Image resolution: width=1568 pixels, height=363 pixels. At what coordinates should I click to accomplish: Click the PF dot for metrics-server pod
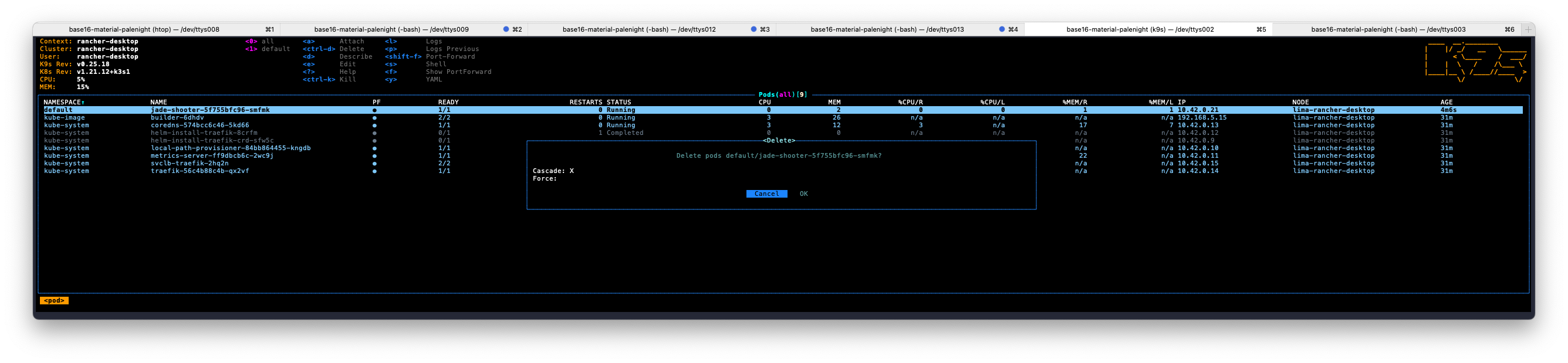pos(374,156)
